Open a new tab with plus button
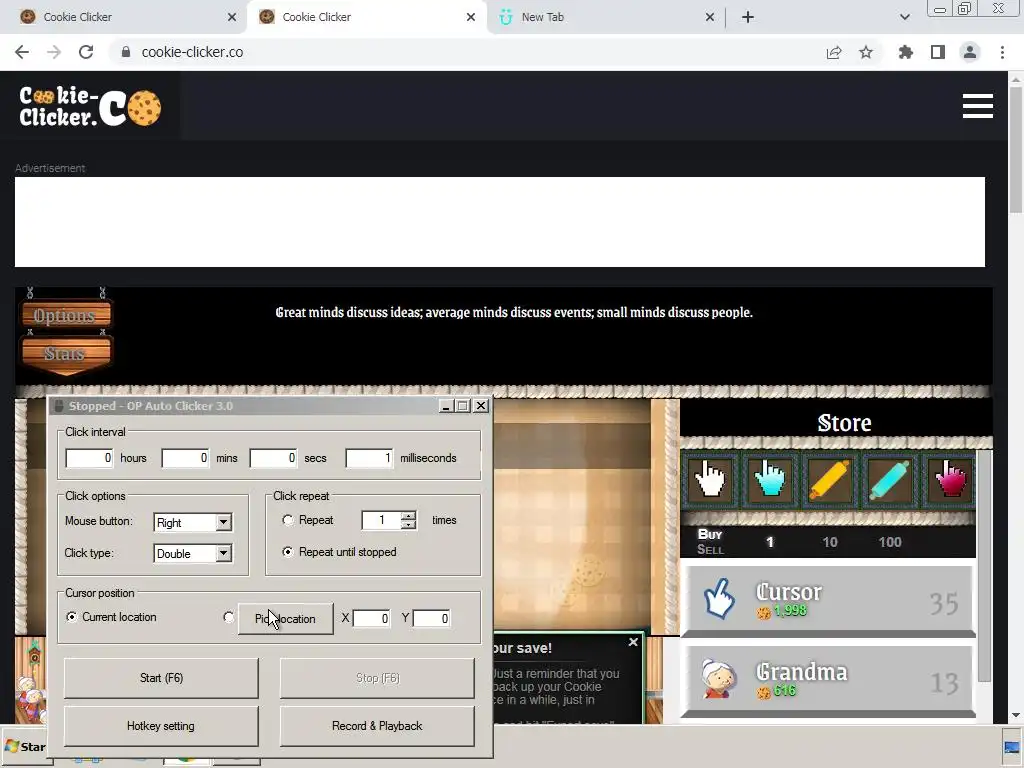This screenshot has height=768, width=1024. click(x=748, y=17)
